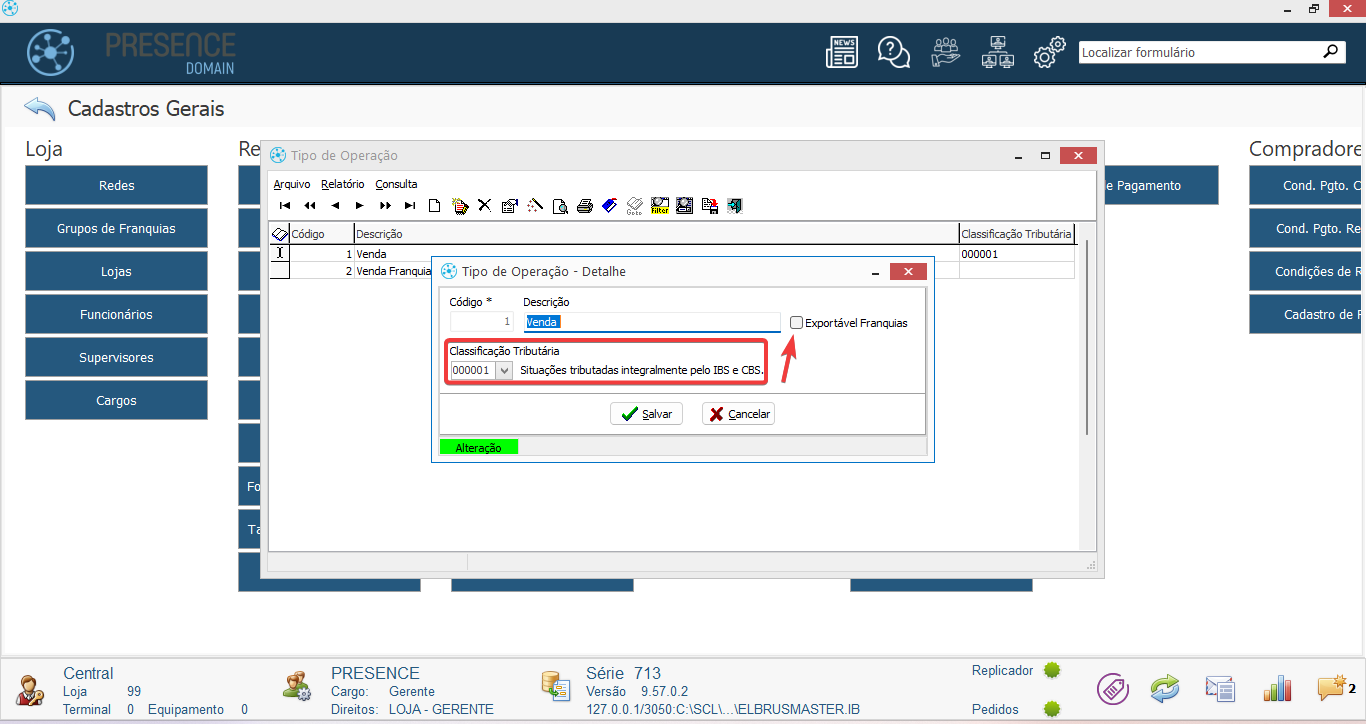Open the Relatório menu
This screenshot has height=724, width=1366.
(342, 184)
